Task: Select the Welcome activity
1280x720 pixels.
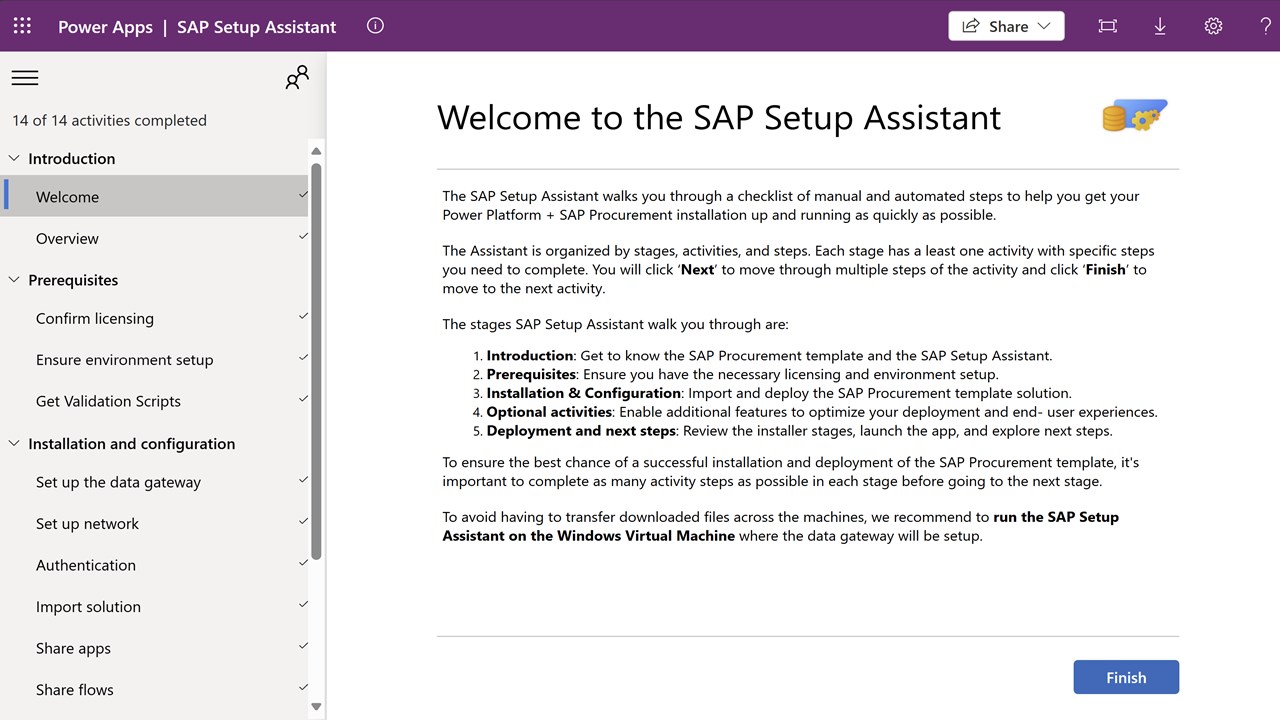Action: (x=156, y=196)
